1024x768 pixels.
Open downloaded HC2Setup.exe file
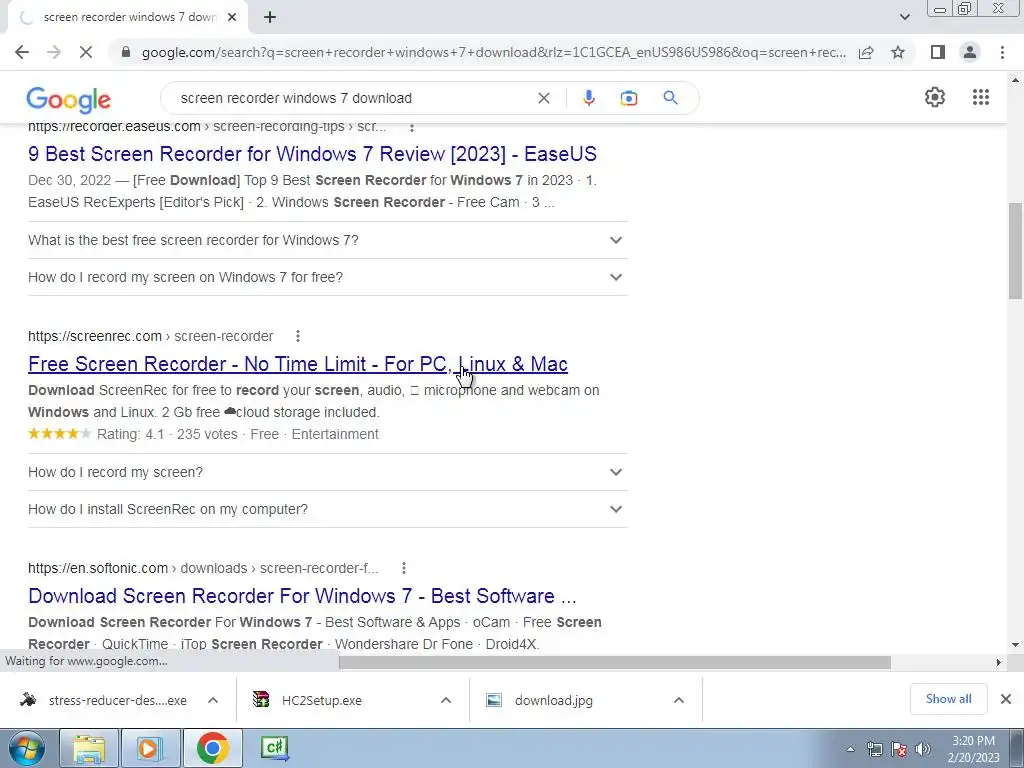(x=321, y=700)
